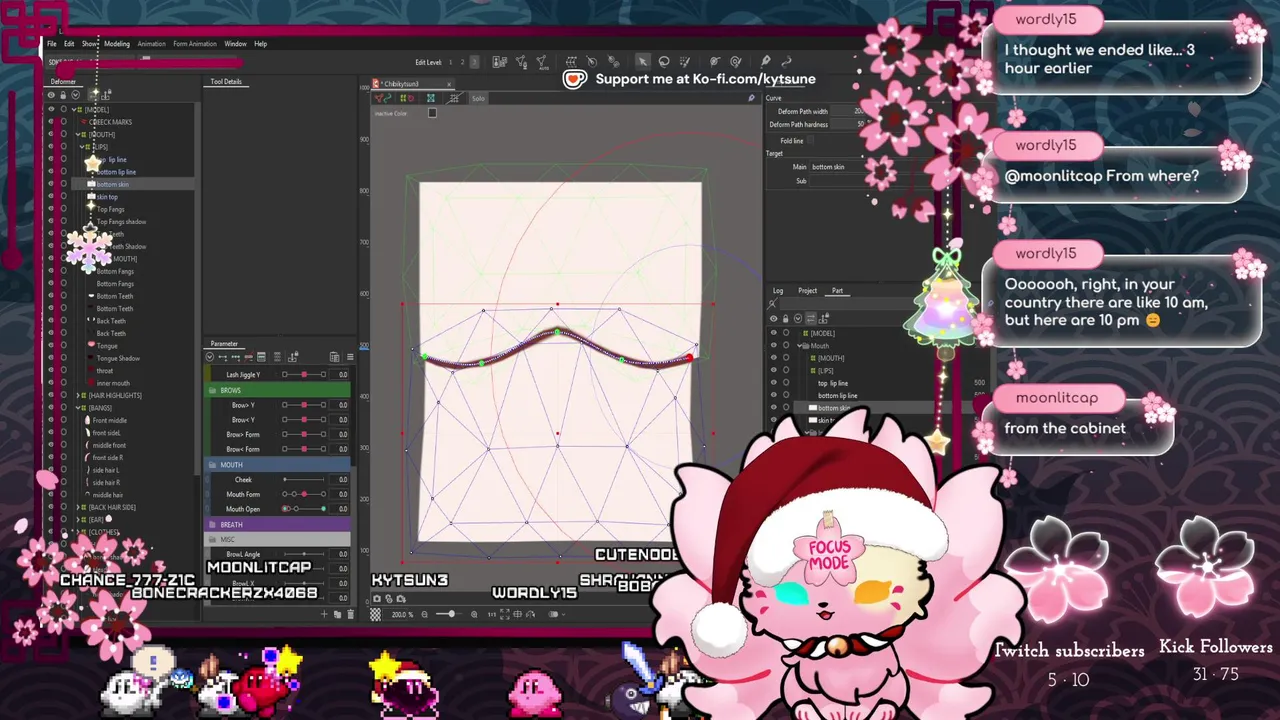1280x720 pixels.
Task: Collapse the Mouth folder in Part panel
Action: [799, 346]
